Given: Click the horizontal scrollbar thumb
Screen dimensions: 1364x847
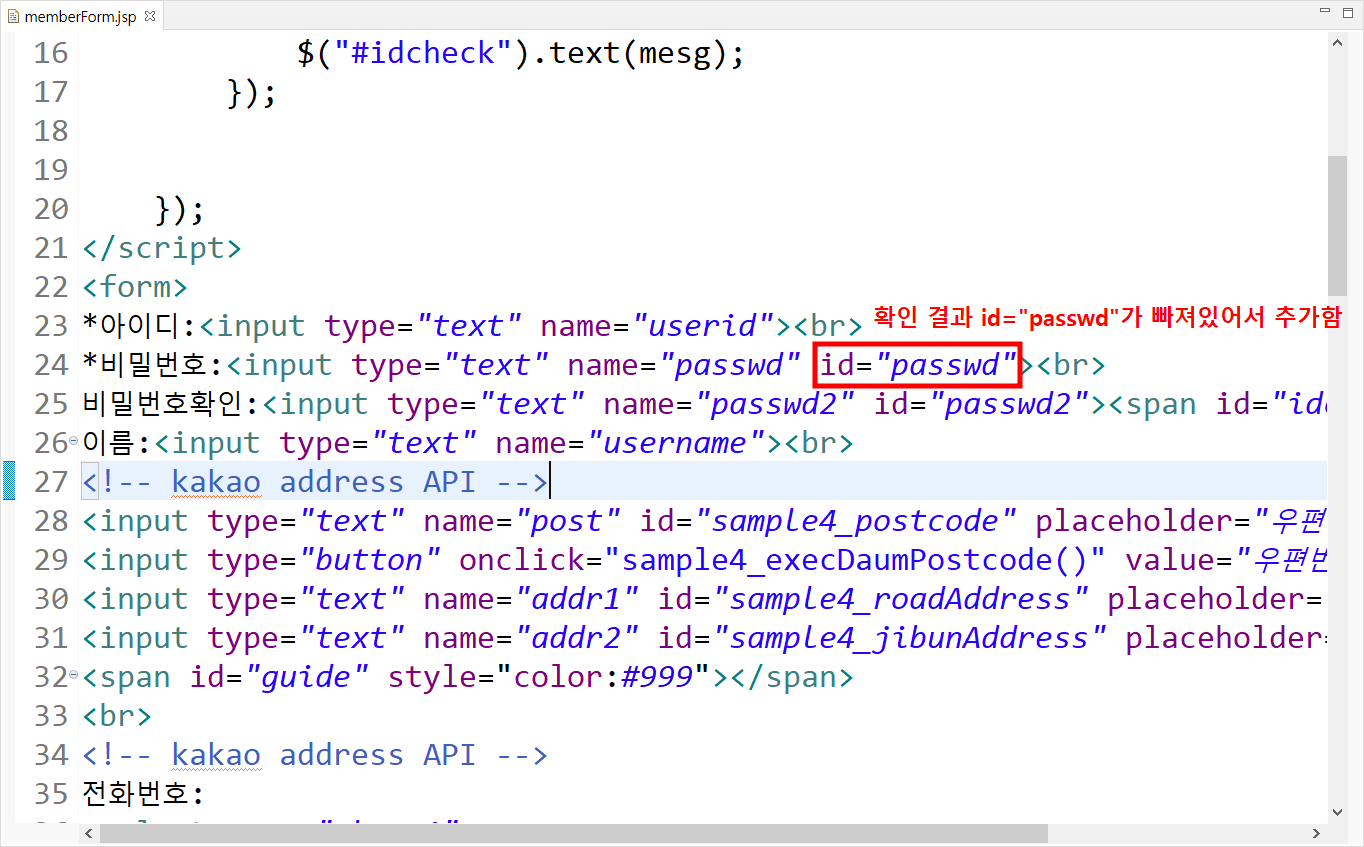Looking at the screenshot, I should [x=573, y=833].
